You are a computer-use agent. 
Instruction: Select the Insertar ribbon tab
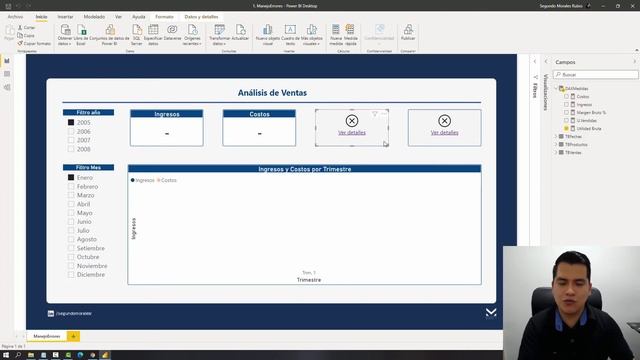[65, 17]
